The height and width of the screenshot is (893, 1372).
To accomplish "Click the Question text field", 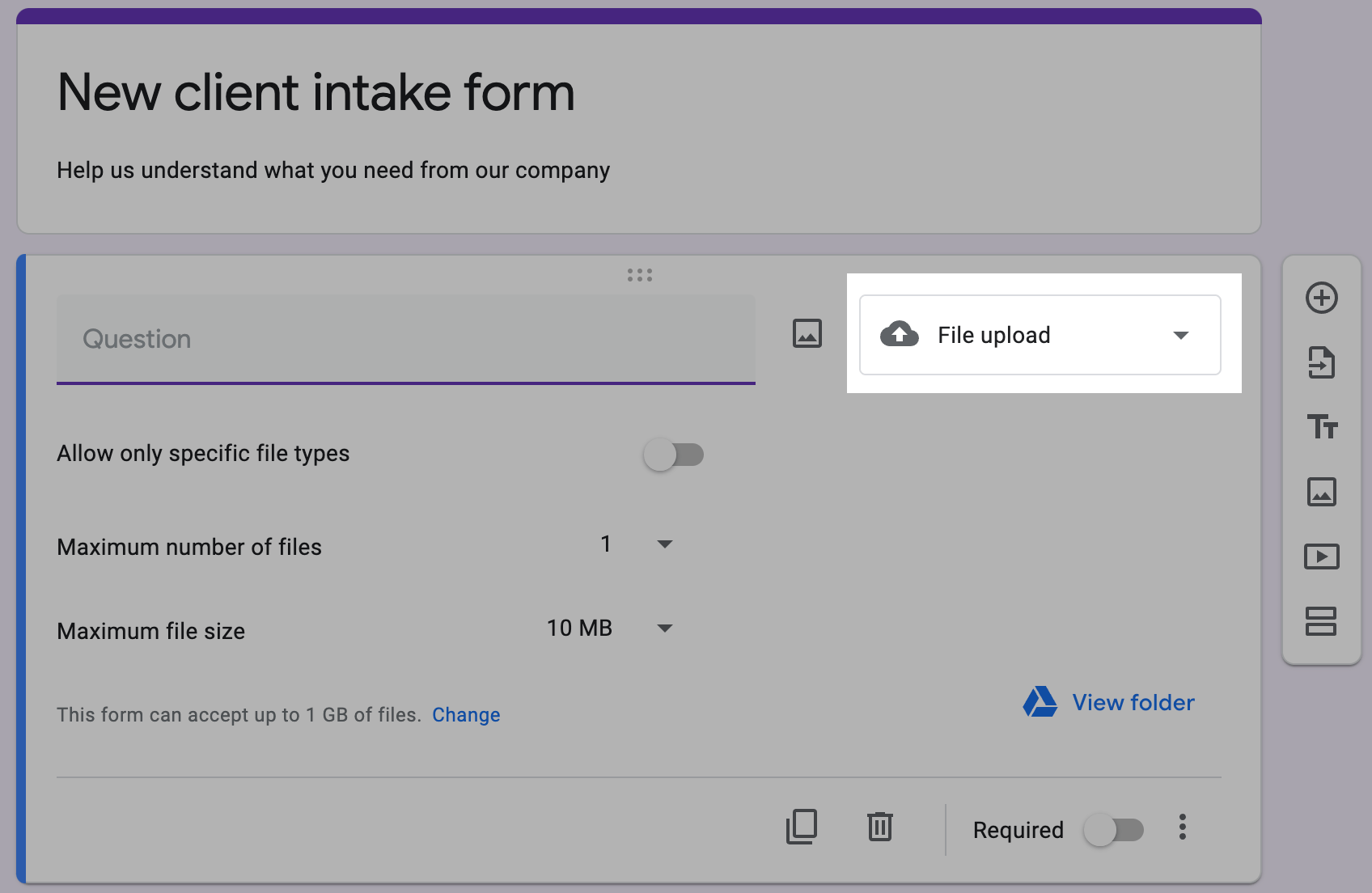I will 405,339.
